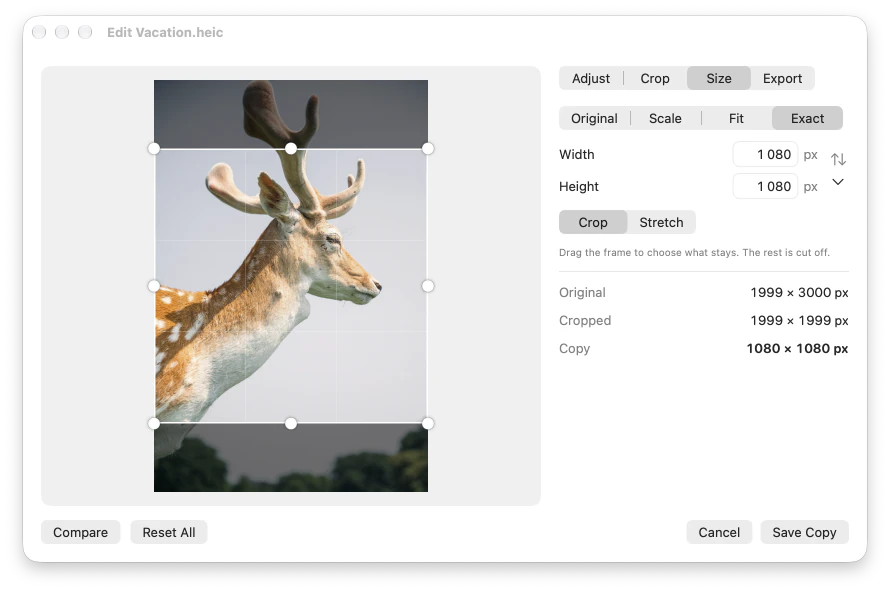Viewport: 890px width, 592px height.
Task: Click left-middle crop frame handle
Action: click(x=154, y=285)
